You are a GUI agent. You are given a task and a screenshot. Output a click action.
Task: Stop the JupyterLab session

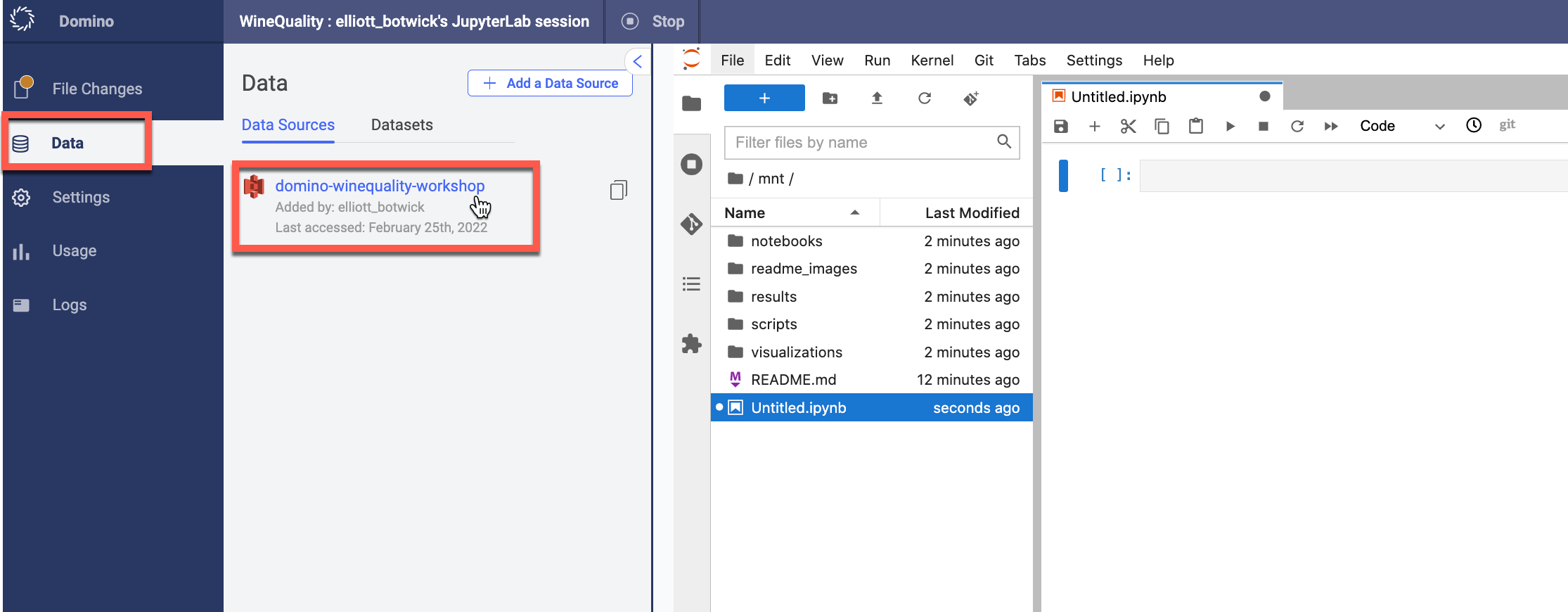[x=653, y=21]
